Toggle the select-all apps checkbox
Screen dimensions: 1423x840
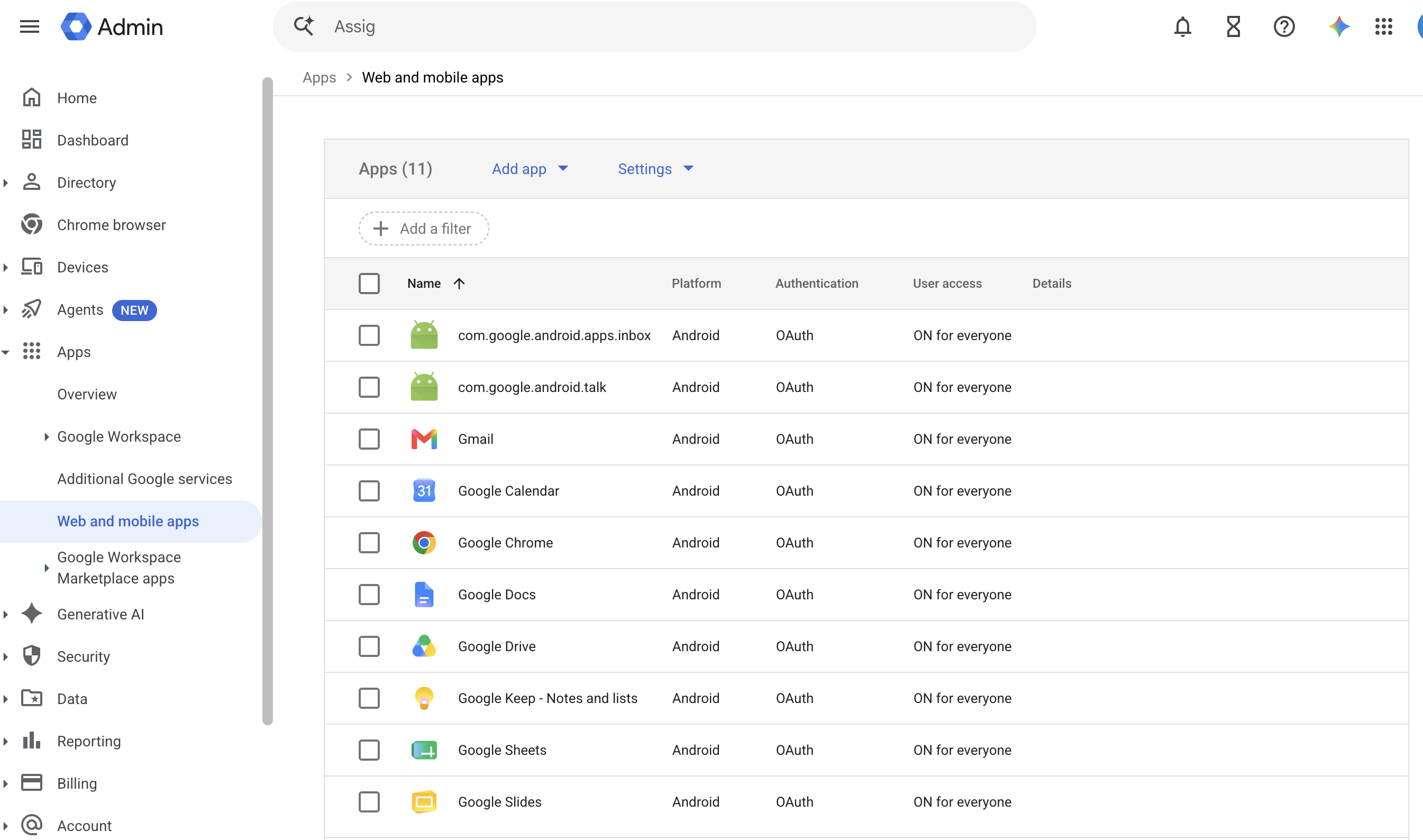coord(369,283)
